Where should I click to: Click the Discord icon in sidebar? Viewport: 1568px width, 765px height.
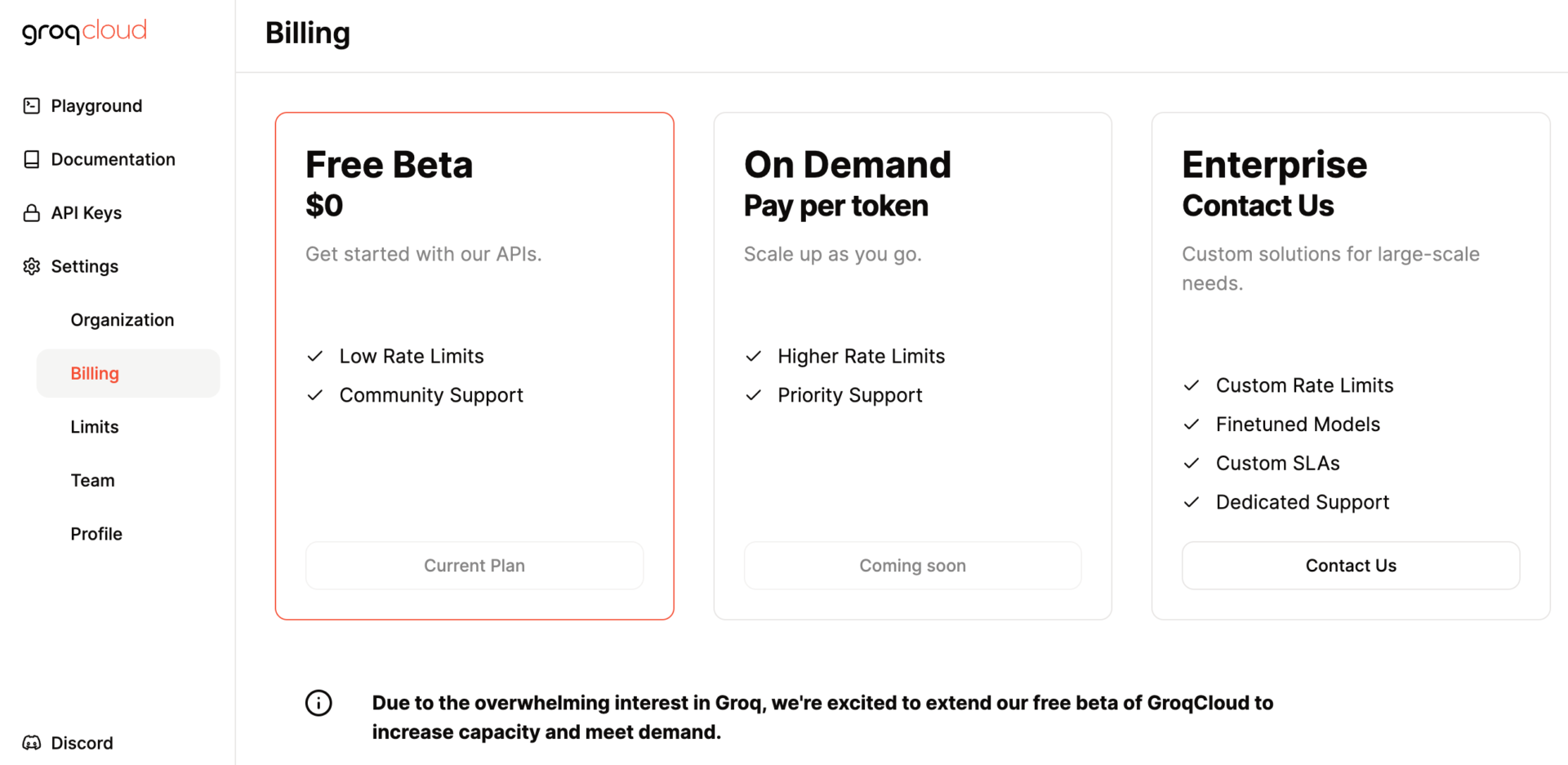[32, 743]
